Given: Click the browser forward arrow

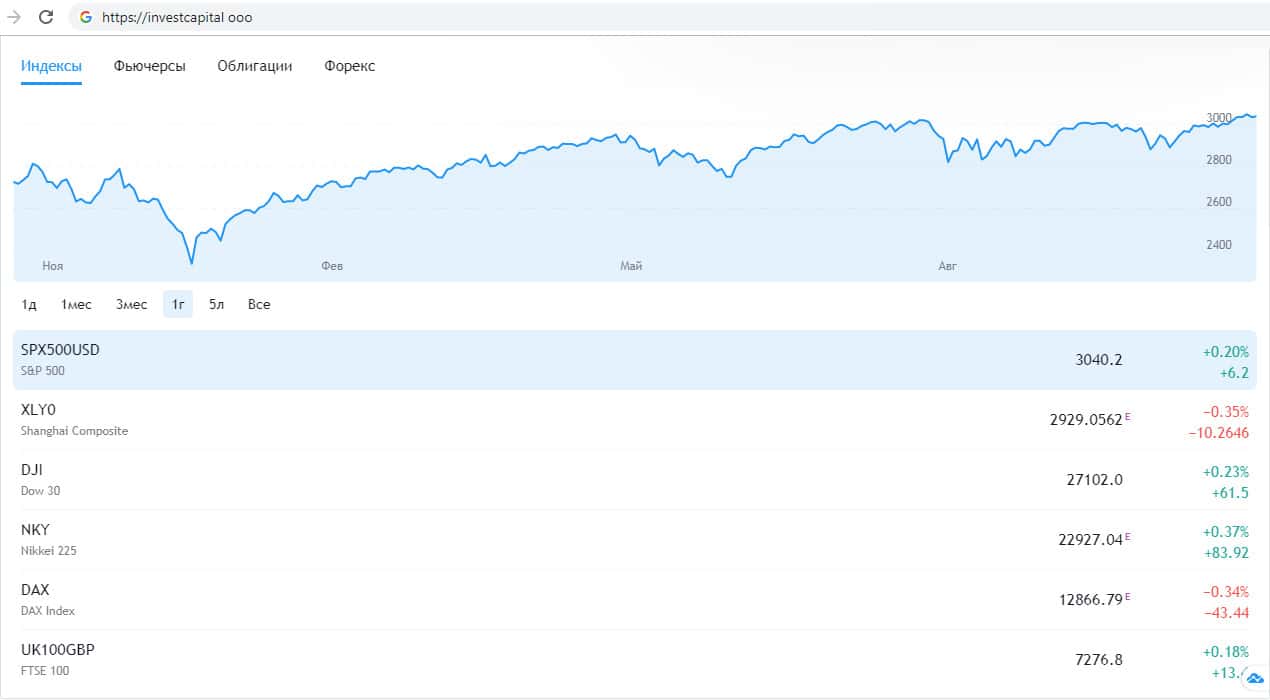Looking at the screenshot, I should [14, 17].
